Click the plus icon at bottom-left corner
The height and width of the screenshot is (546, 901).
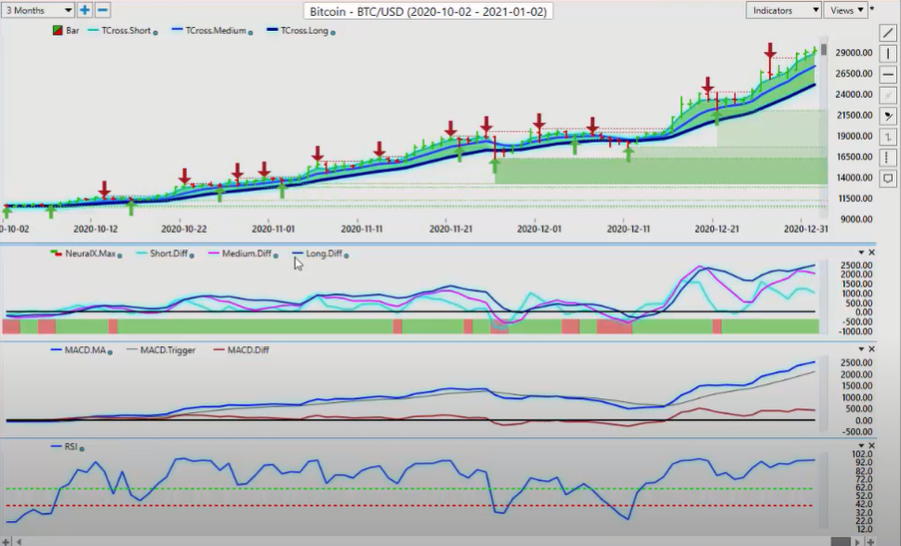(6, 541)
